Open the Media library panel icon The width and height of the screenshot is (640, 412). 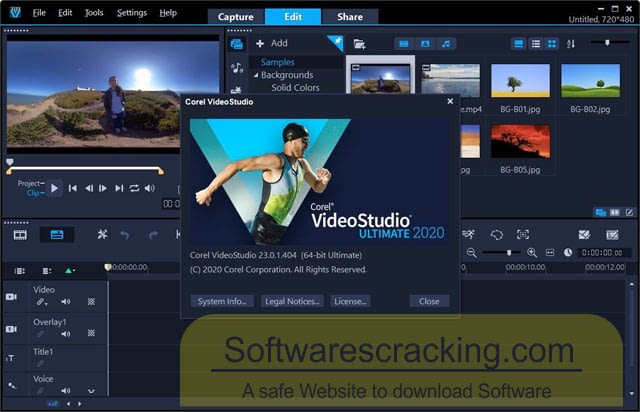coord(237,44)
